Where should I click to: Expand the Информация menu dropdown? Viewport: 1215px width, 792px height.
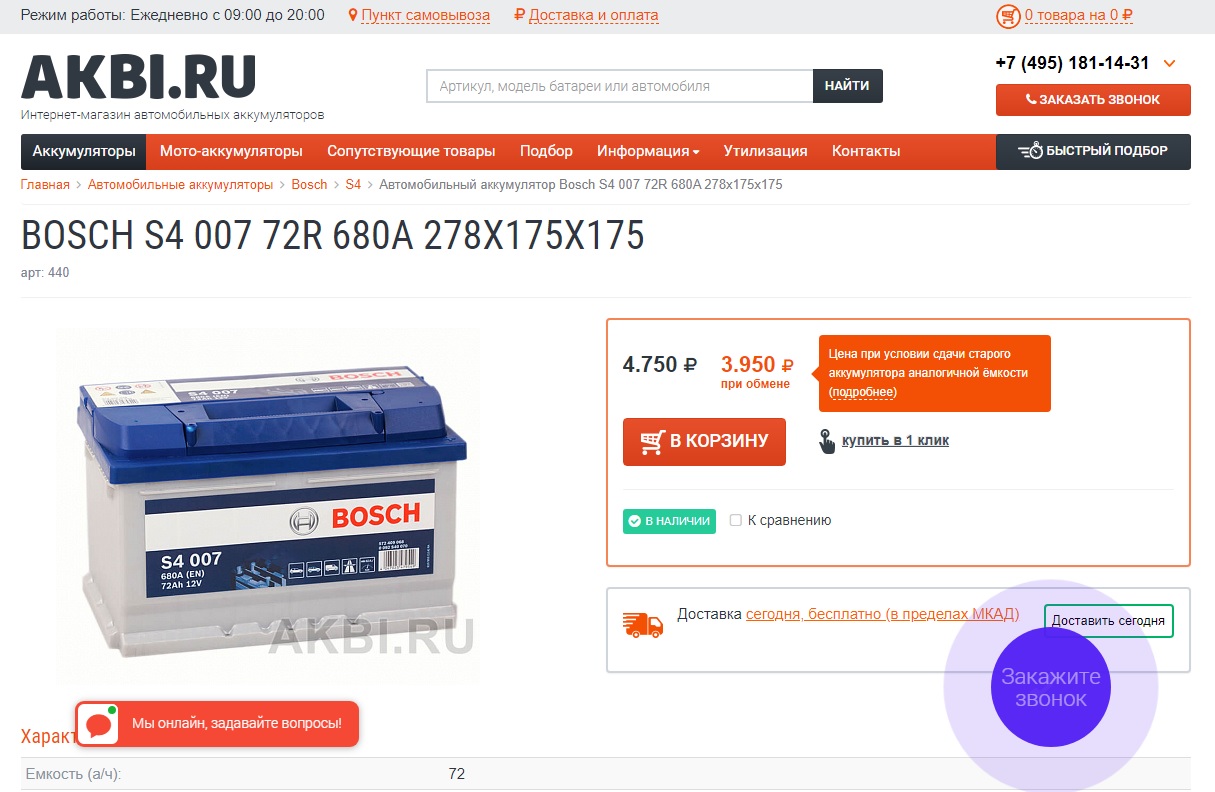tap(648, 151)
